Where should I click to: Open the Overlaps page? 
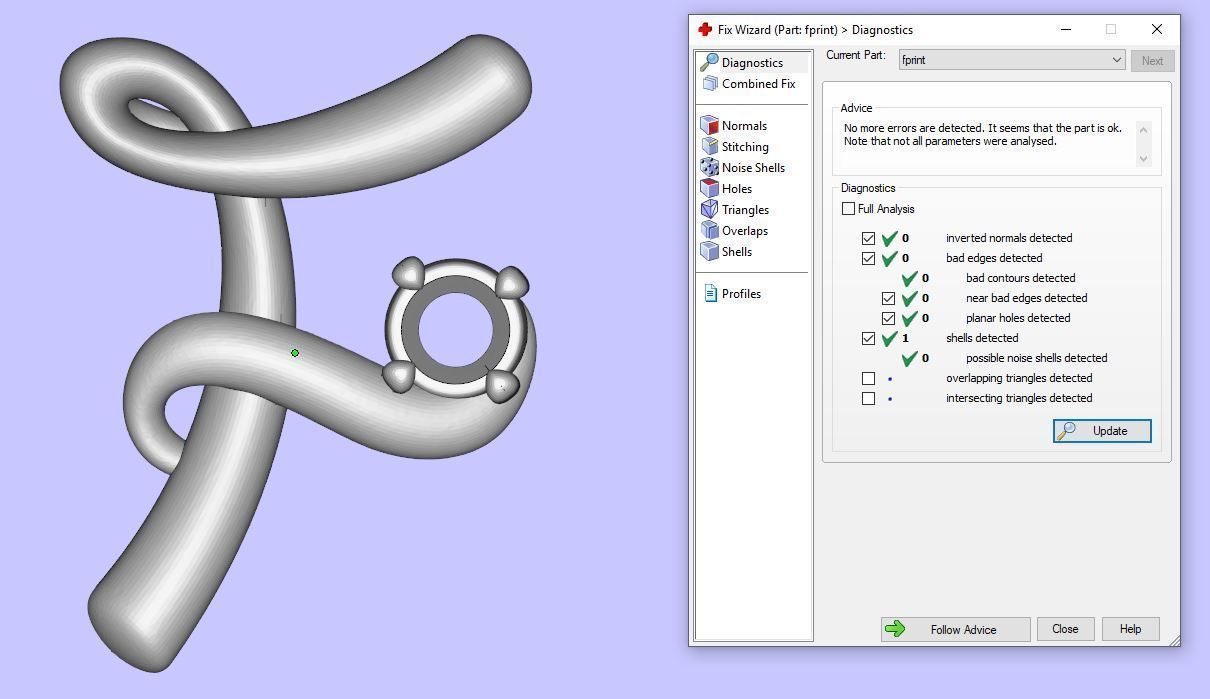(745, 231)
